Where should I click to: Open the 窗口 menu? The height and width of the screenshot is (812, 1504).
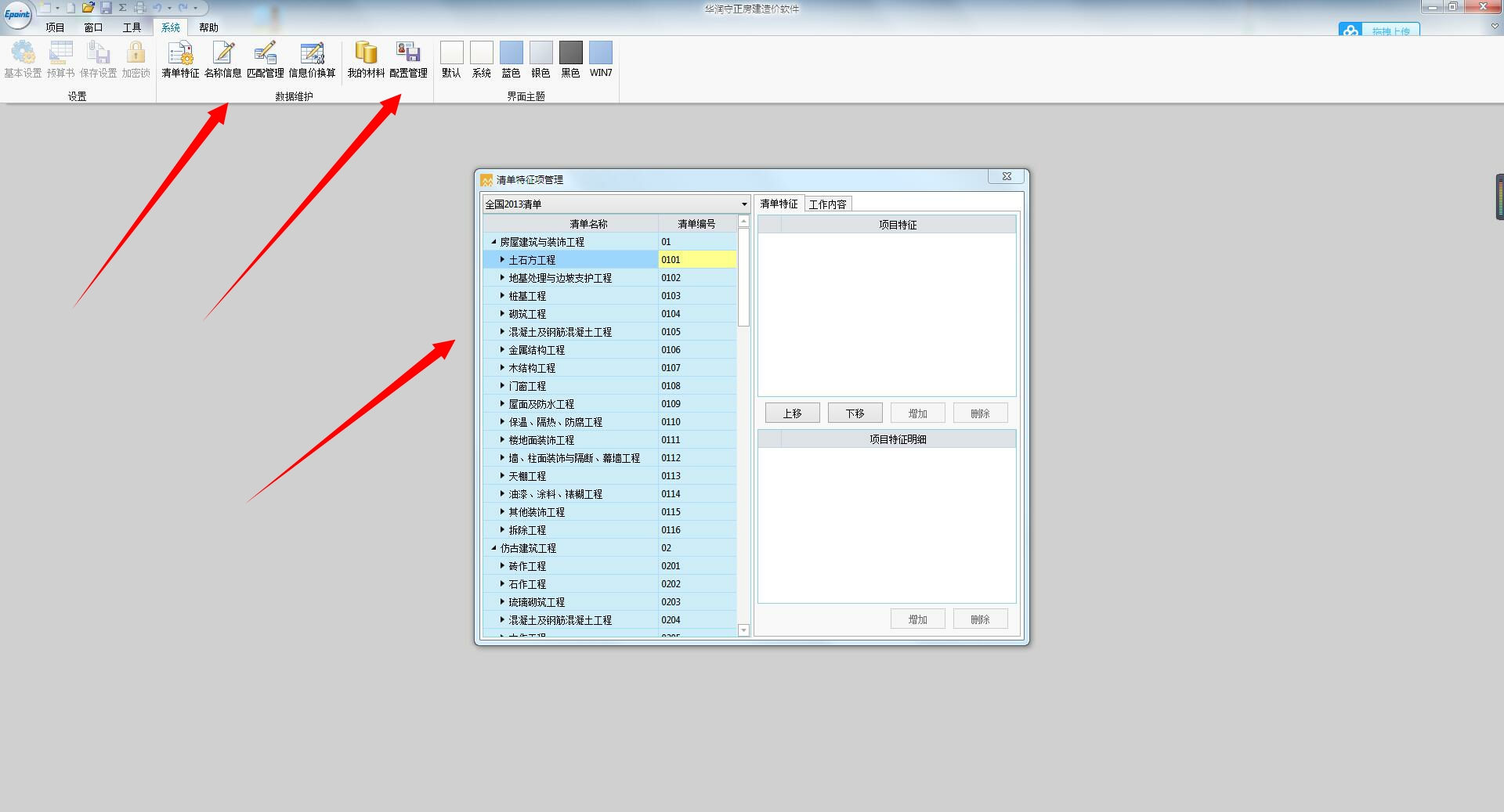tap(93, 27)
